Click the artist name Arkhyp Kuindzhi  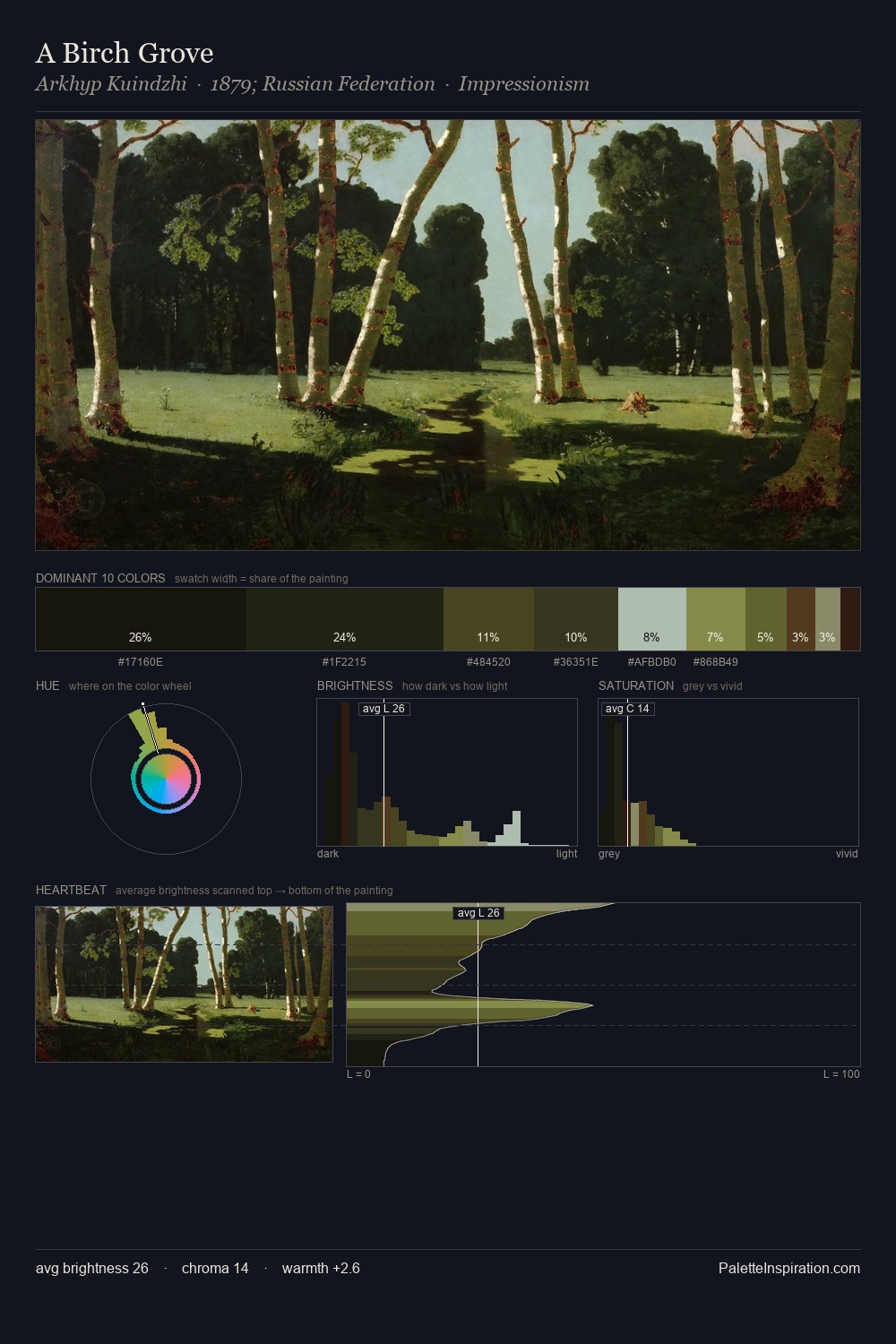(111, 84)
